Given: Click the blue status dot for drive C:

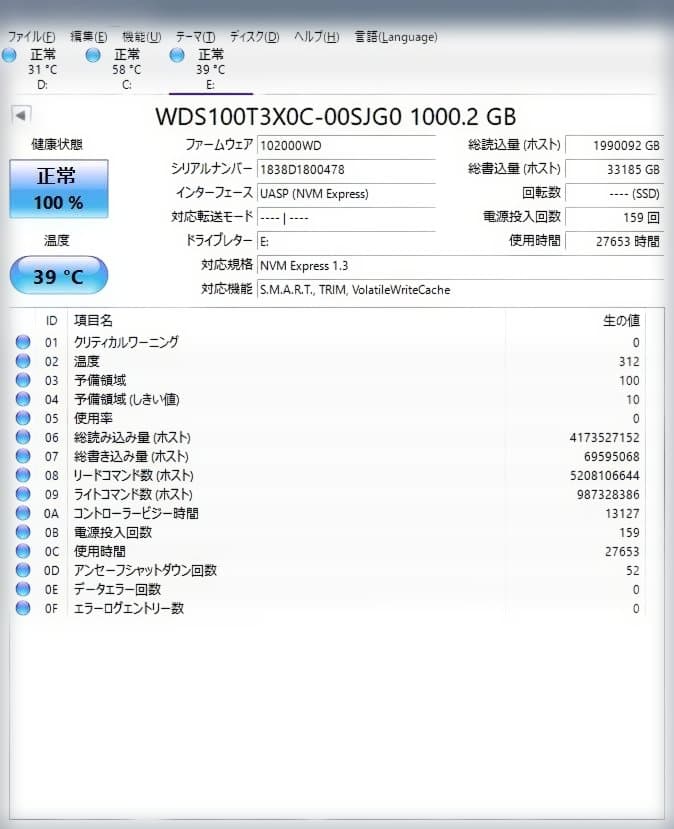Looking at the screenshot, I should tap(93, 55).
